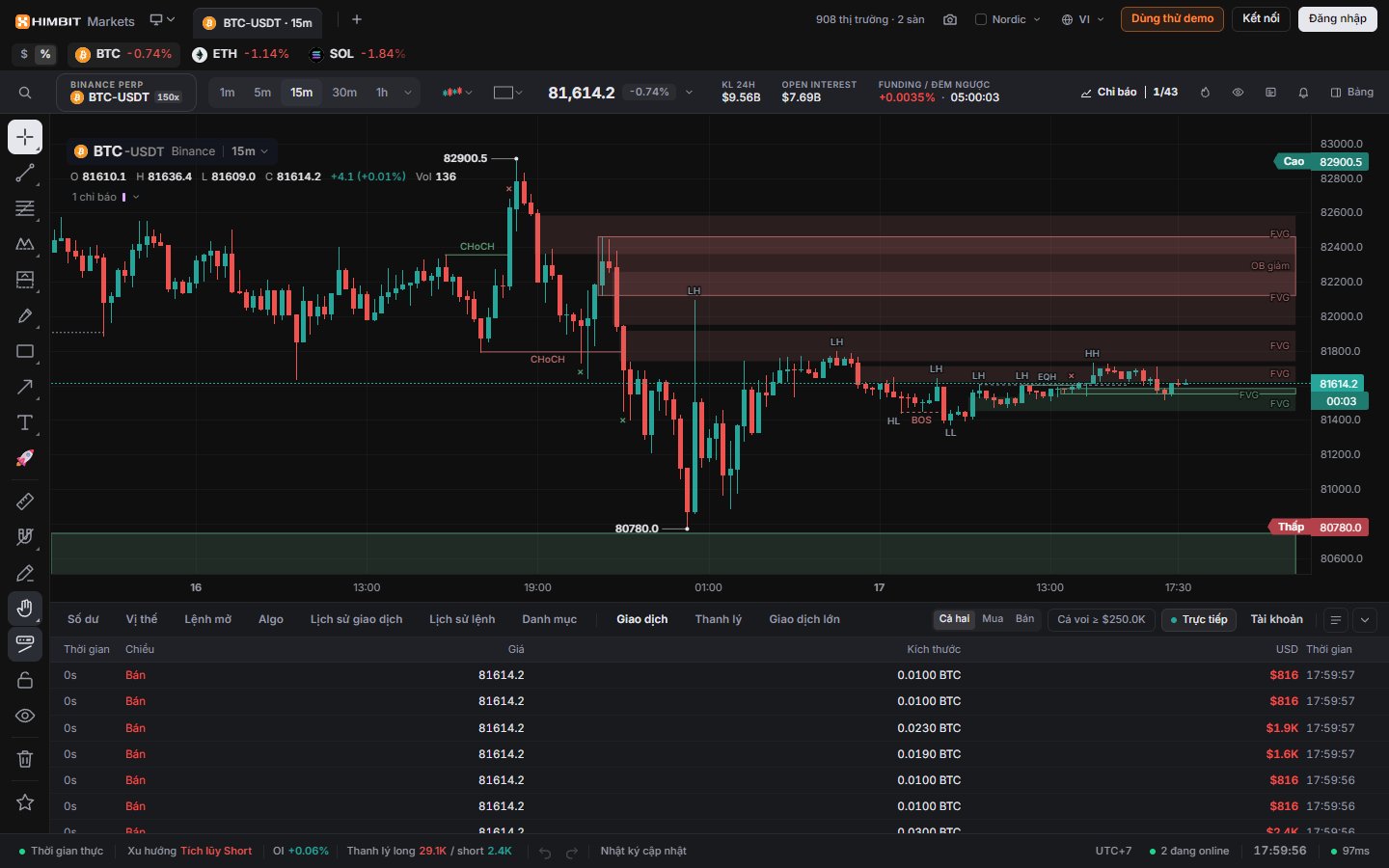Collapse the bottom panel with chevron button
Image resolution: width=1389 pixels, height=868 pixels.
tap(1364, 620)
